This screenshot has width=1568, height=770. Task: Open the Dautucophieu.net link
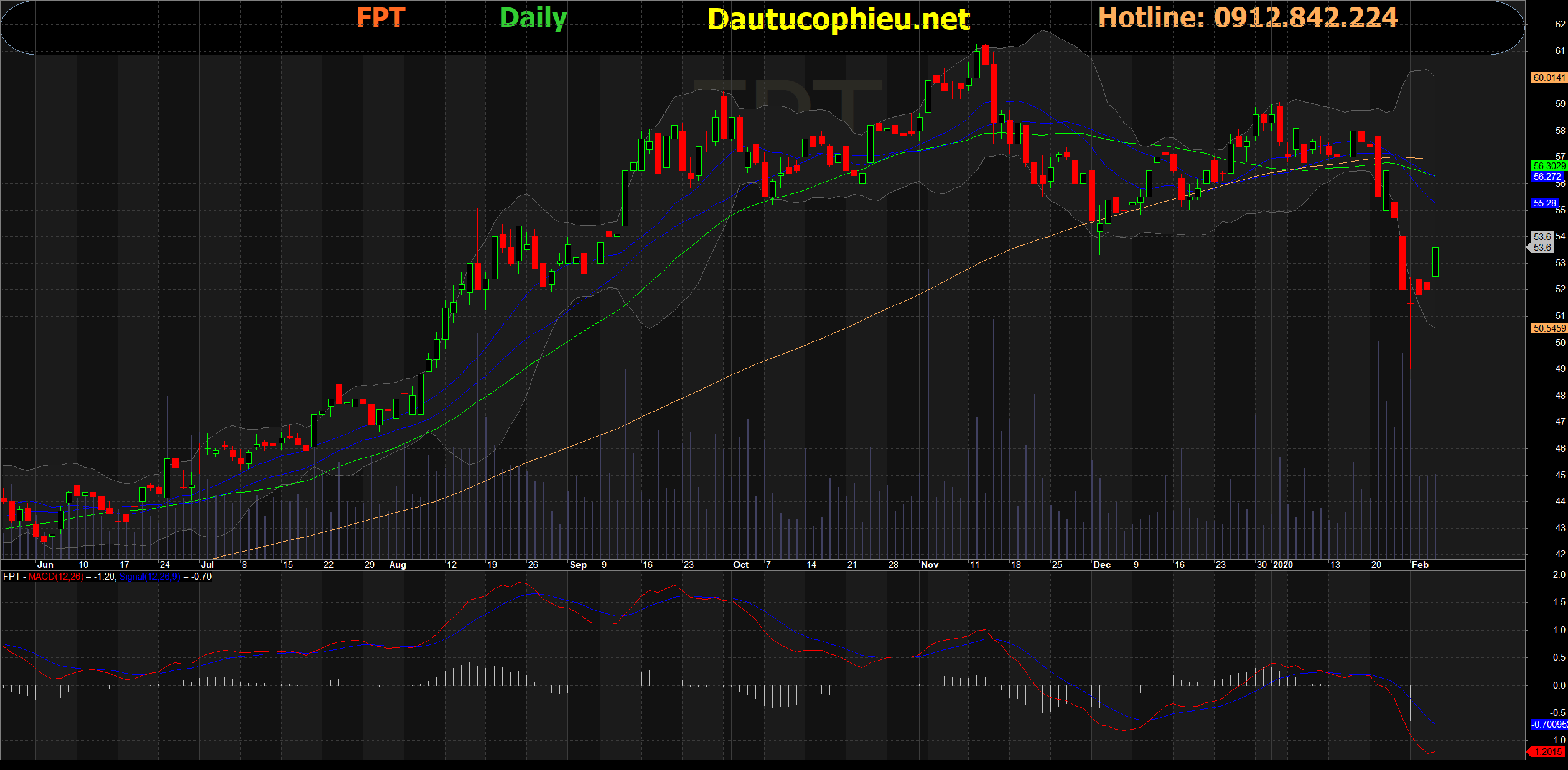click(838, 19)
